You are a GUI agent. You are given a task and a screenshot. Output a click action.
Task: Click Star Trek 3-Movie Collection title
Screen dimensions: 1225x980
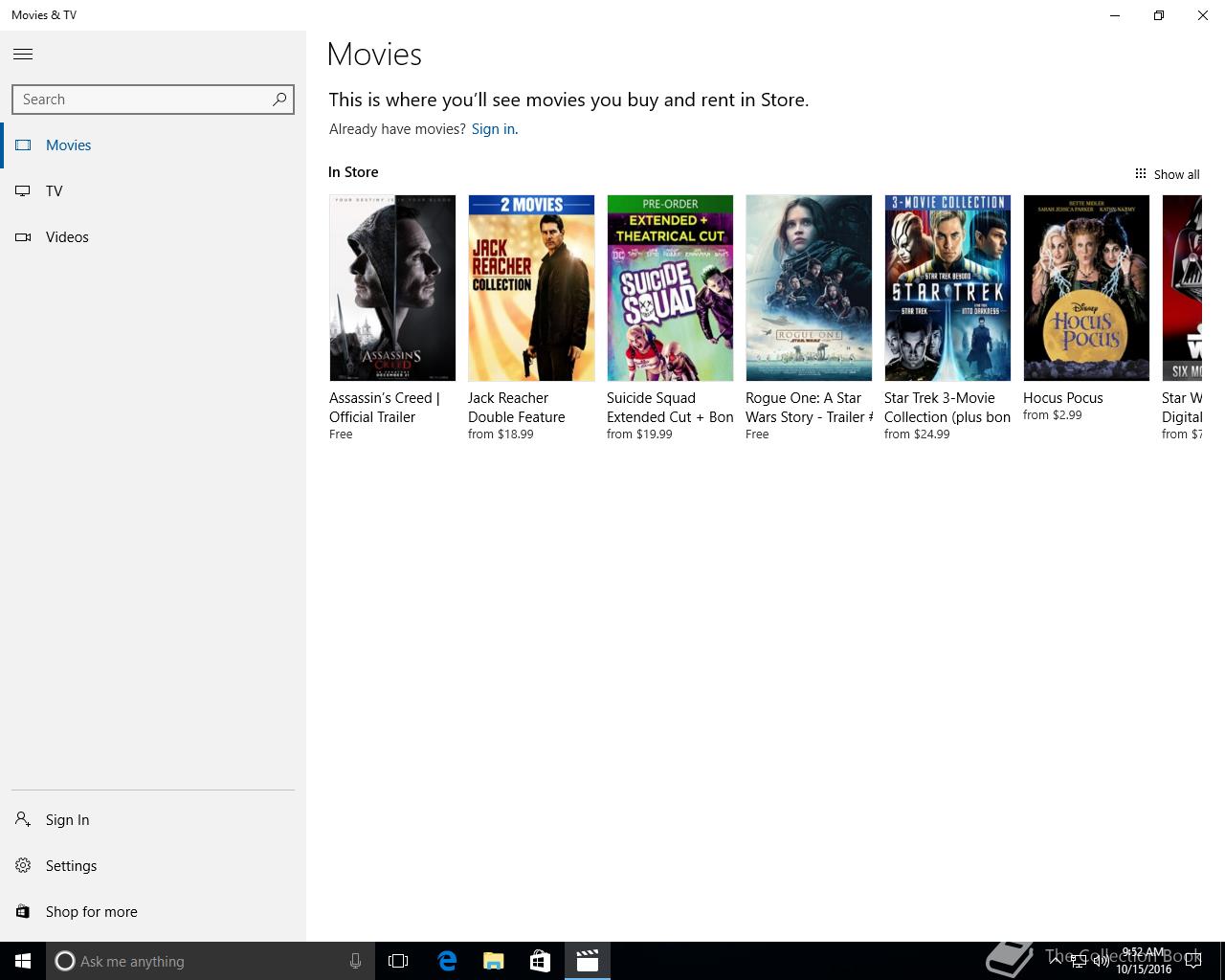point(947,408)
